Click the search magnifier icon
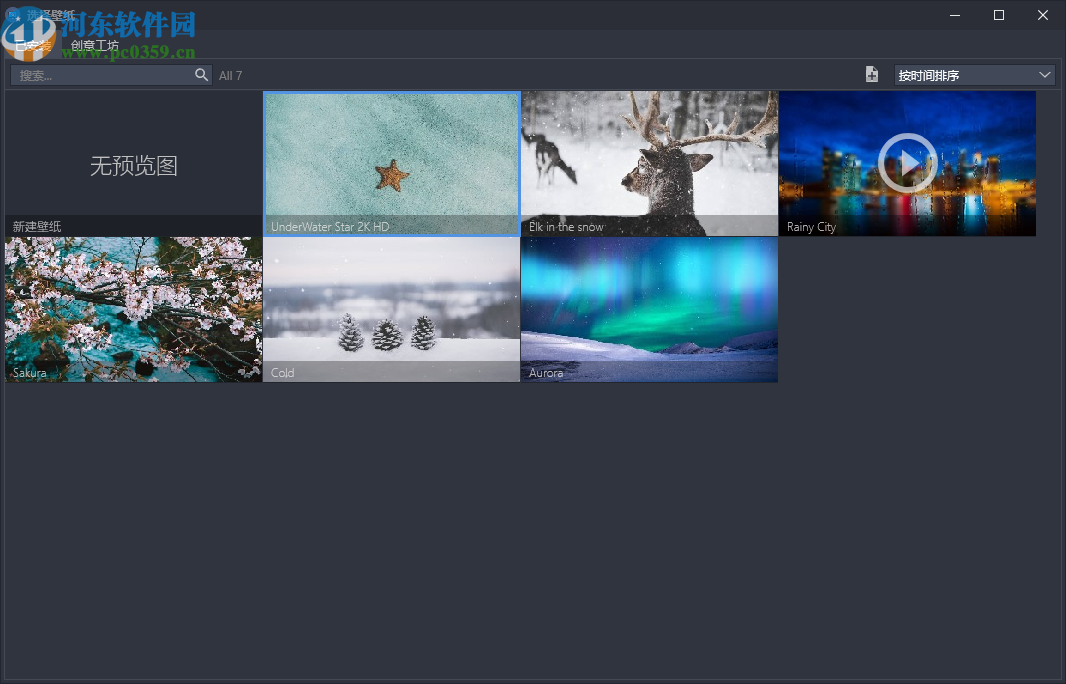 point(201,75)
